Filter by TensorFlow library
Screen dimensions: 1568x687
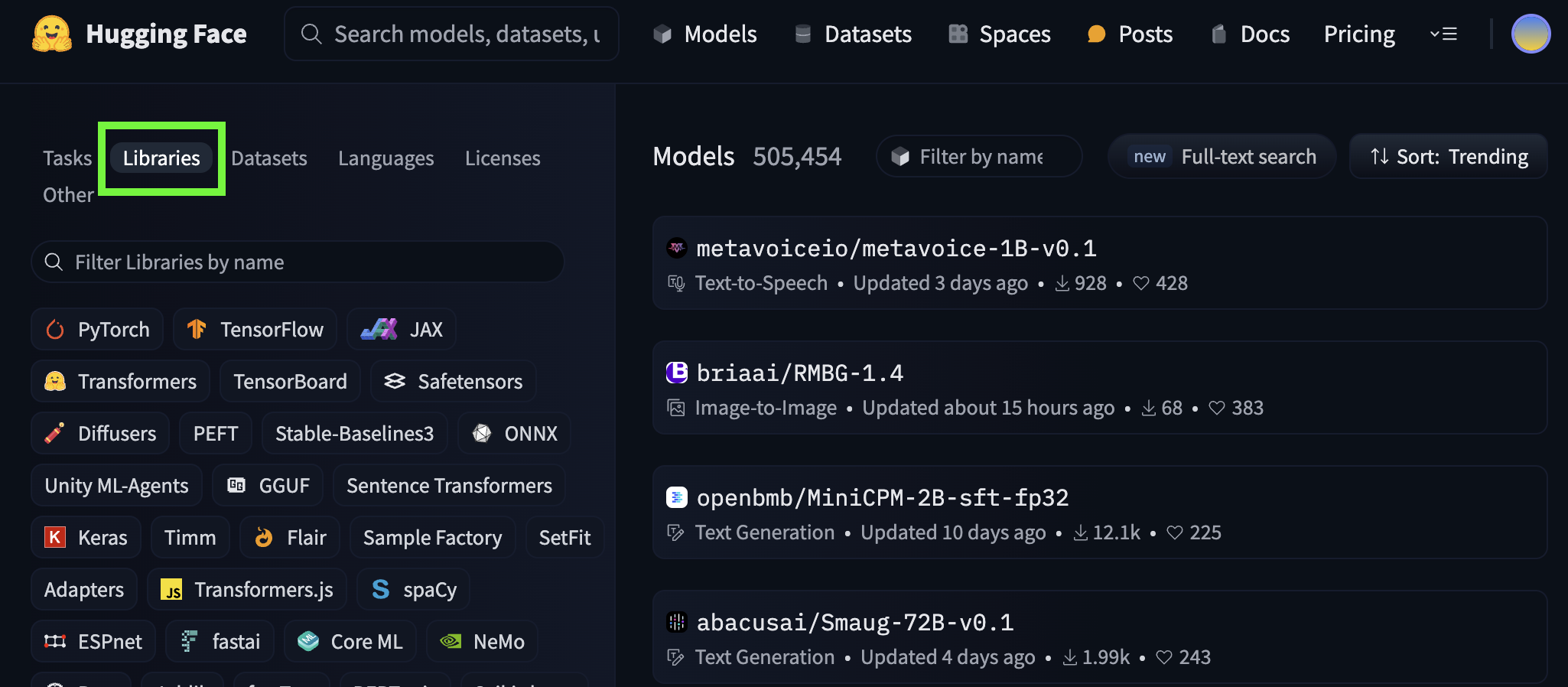point(255,330)
